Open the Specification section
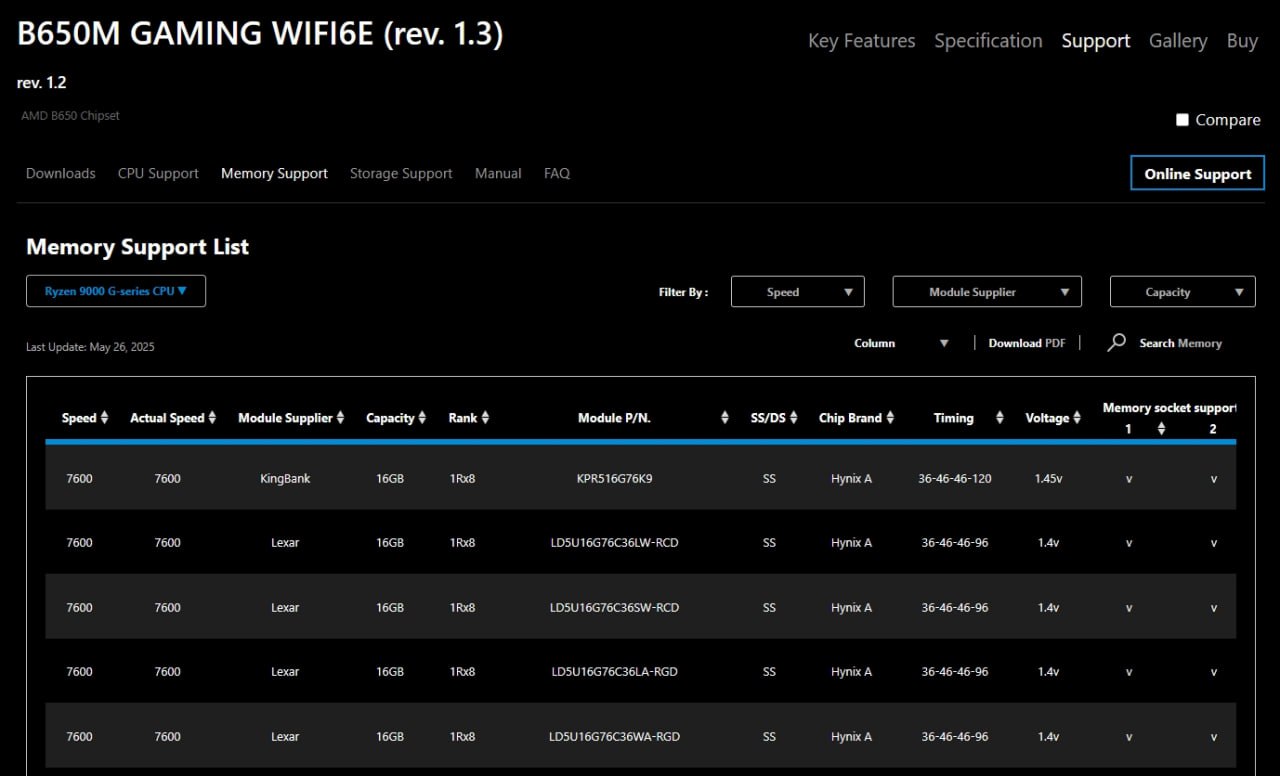This screenshot has width=1280, height=776. (988, 41)
